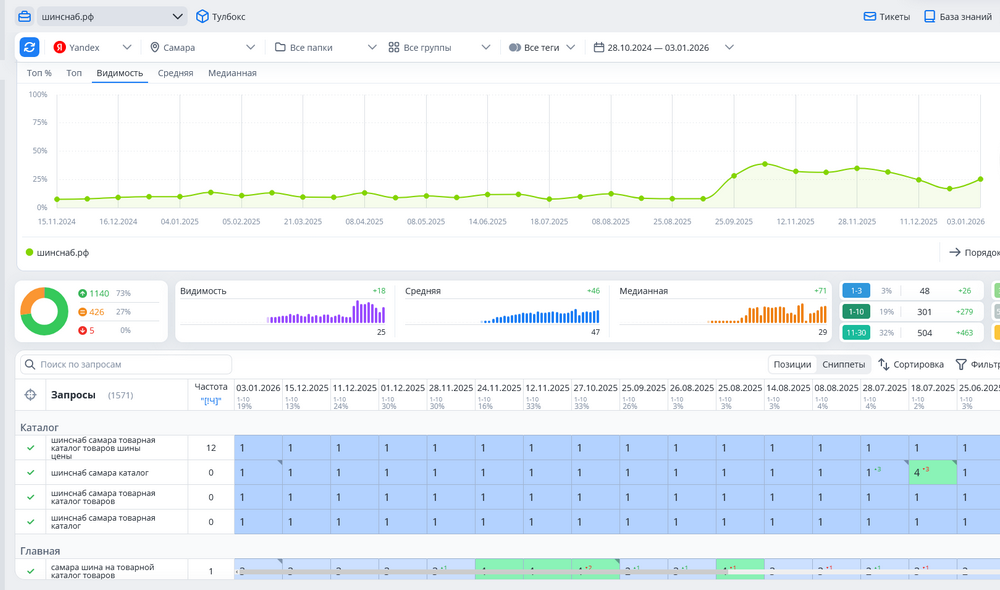Click the green 1-10 positions color badge
This screenshot has height=590, width=1000.
tap(856, 312)
